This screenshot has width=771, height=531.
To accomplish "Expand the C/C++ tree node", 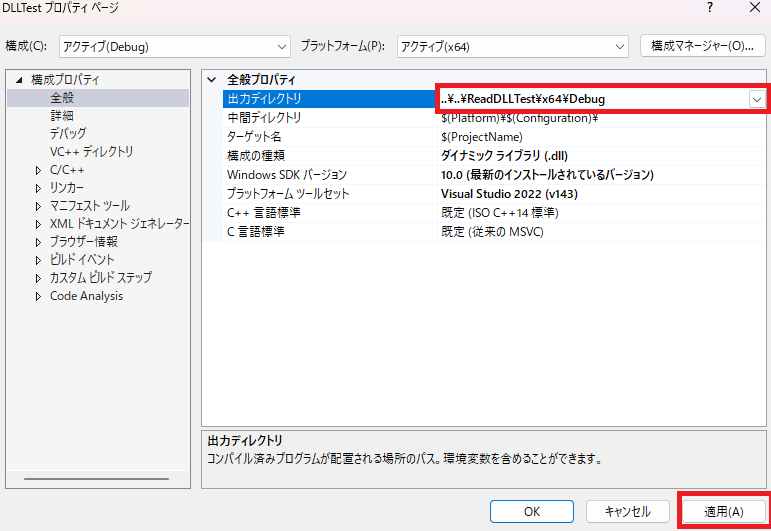I will pyautogui.click(x=38, y=170).
